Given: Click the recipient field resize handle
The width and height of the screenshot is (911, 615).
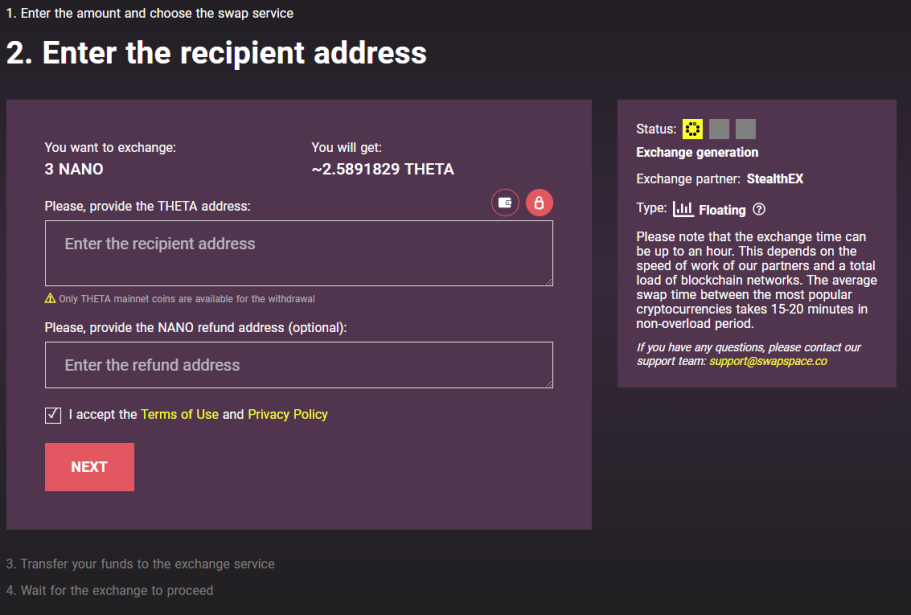Looking at the screenshot, I should 548,281.
